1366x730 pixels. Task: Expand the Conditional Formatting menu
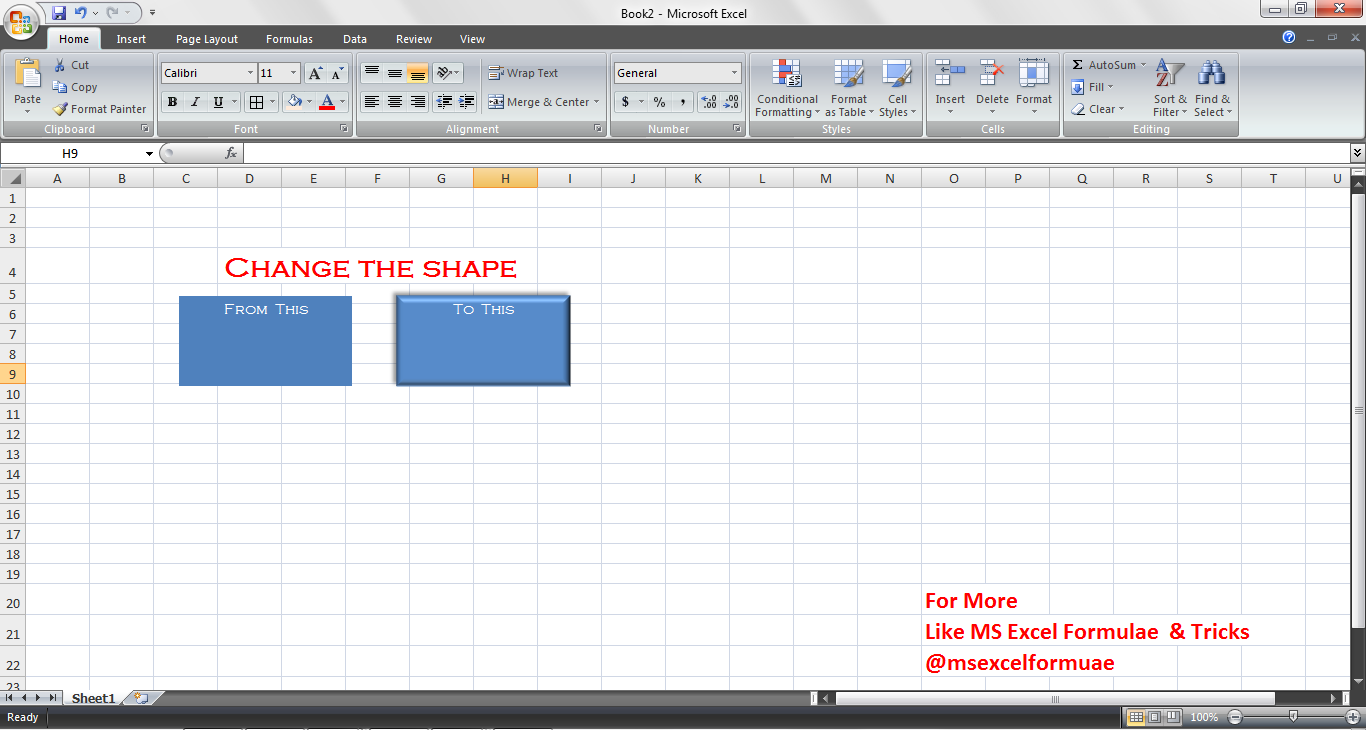[x=787, y=88]
